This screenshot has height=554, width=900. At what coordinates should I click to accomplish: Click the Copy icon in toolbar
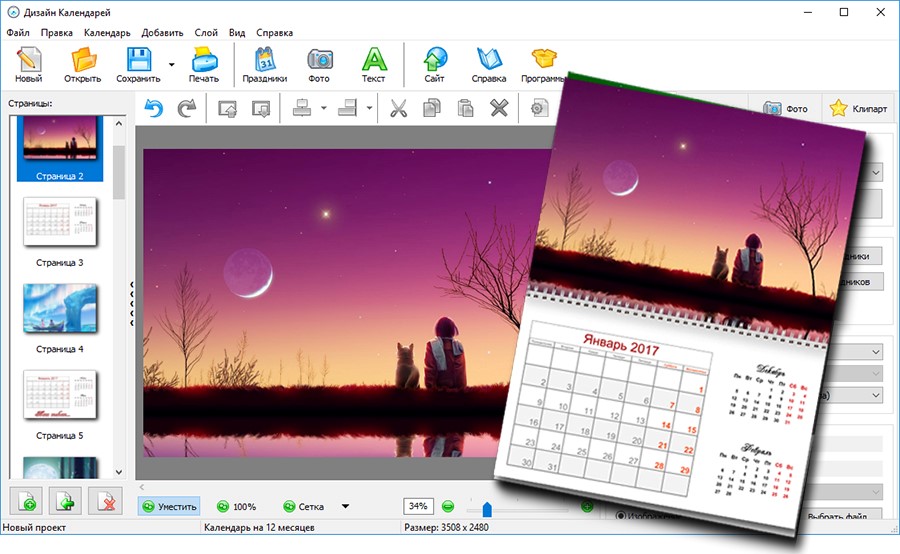[x=432, y=108]
